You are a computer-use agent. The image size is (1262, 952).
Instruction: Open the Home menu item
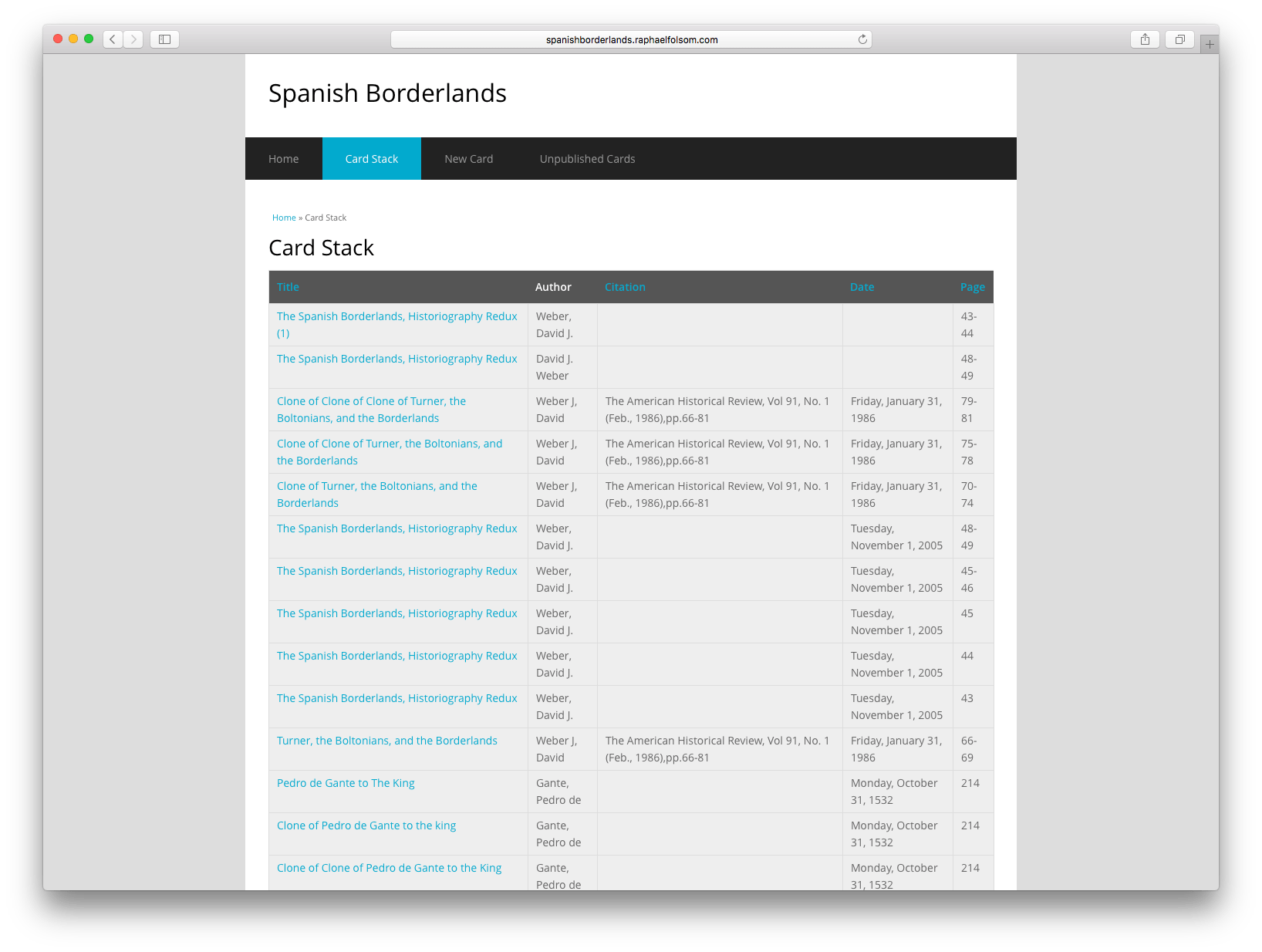(x=284, y=159)
